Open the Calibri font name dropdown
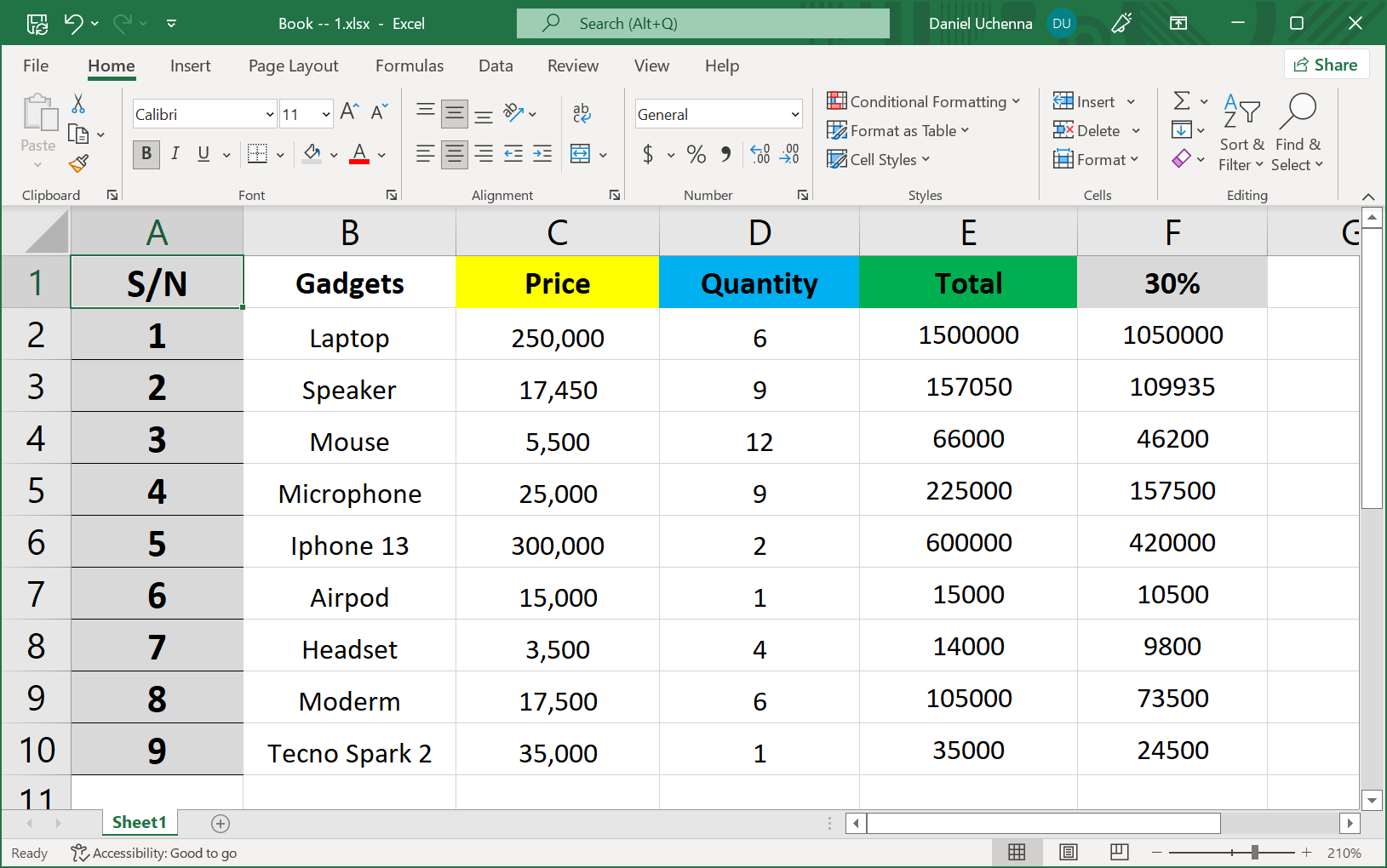Viewport: 1387px width, 868px height. (269, 114)
